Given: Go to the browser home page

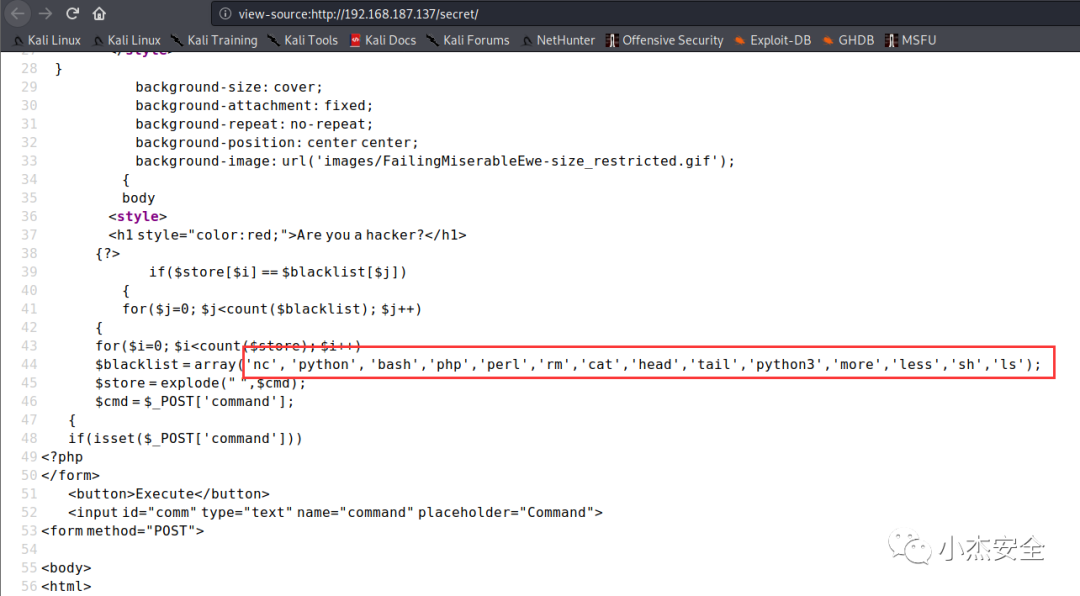Looking at the screenshot, I should 99,14.
